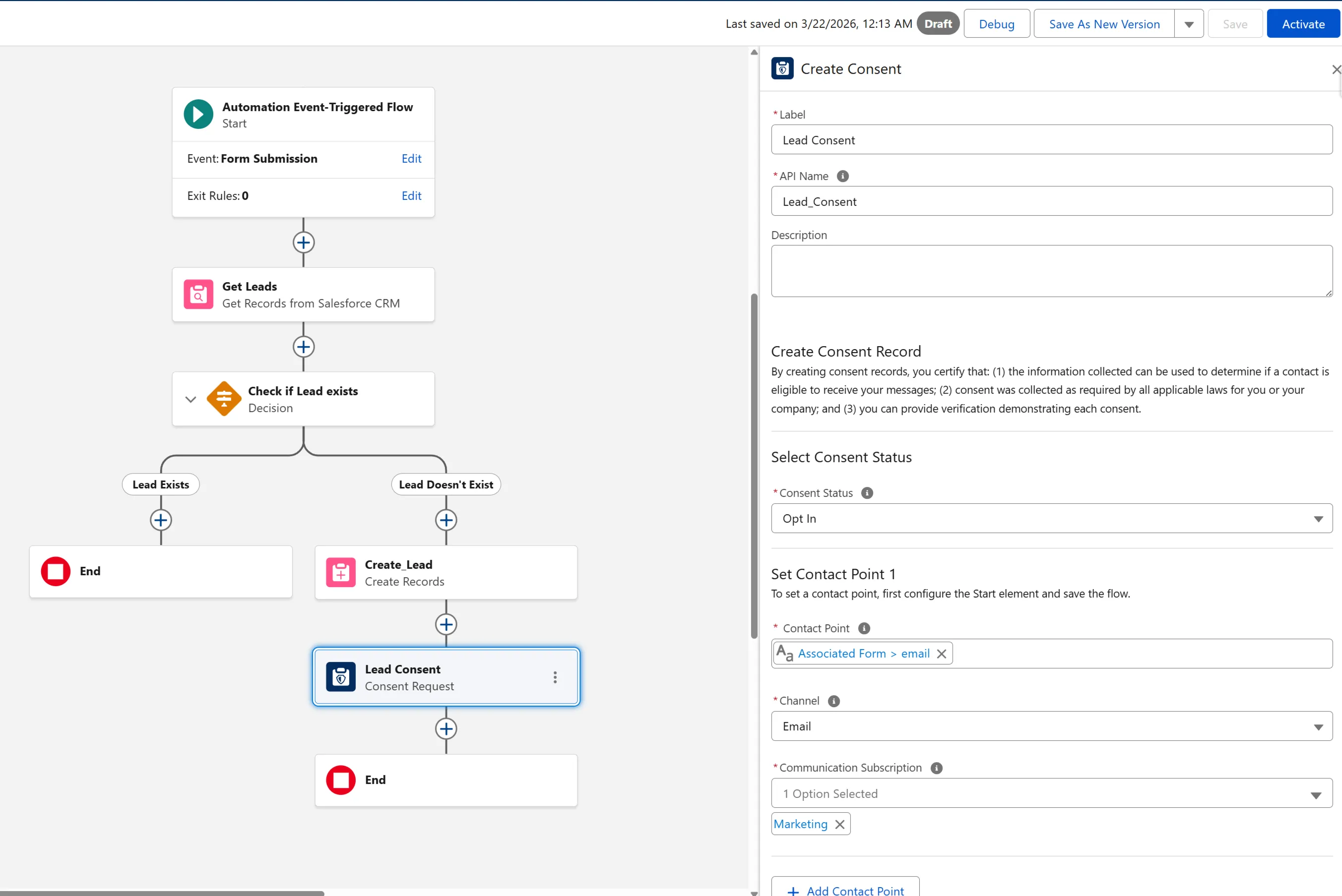Click the Start play icon
1342x896 pixels.
[198, 114]
